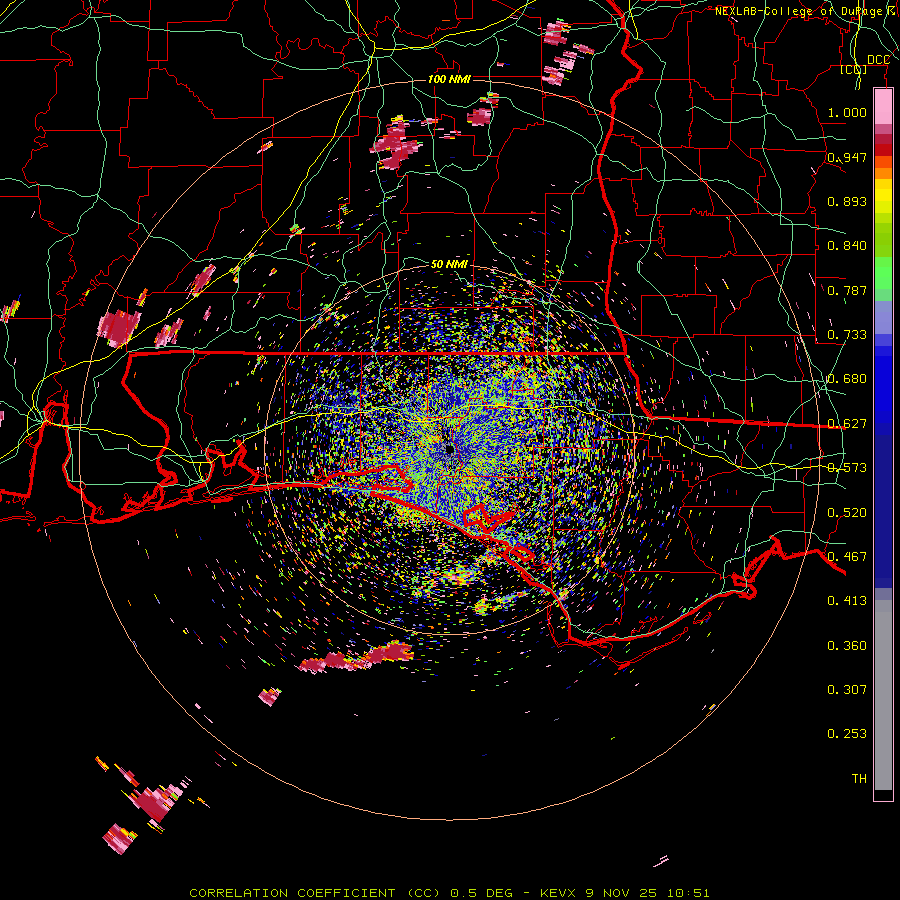900x900 pixels.
Task: Select the 0.840 scale value
Action: 847,246
